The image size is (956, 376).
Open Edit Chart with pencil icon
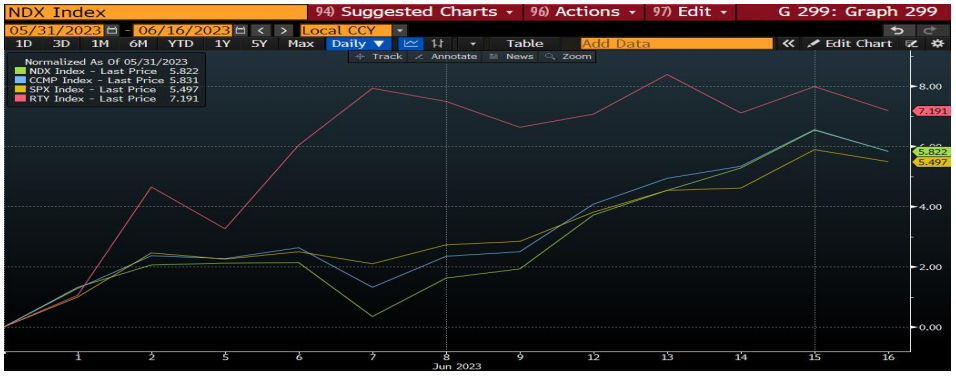tap(850, 44)
